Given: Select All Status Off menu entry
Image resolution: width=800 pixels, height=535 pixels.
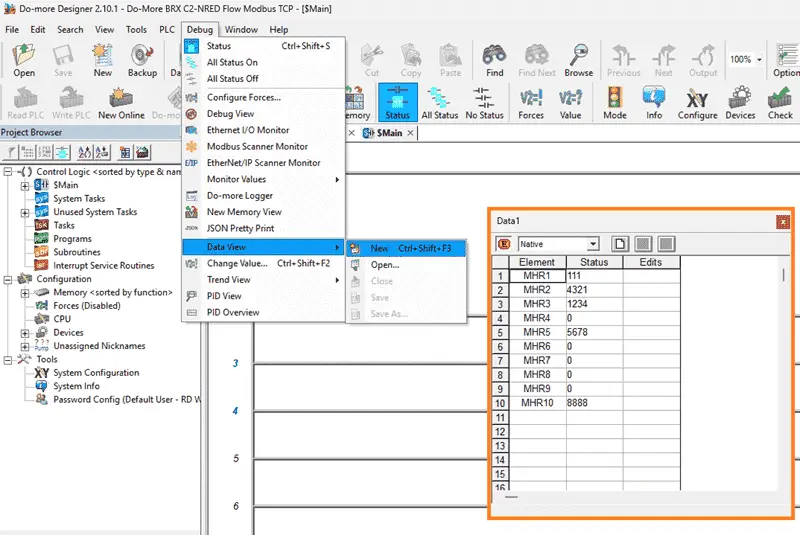Looking at the screenshot, I should pyautogui.click(x=263, y=79).
